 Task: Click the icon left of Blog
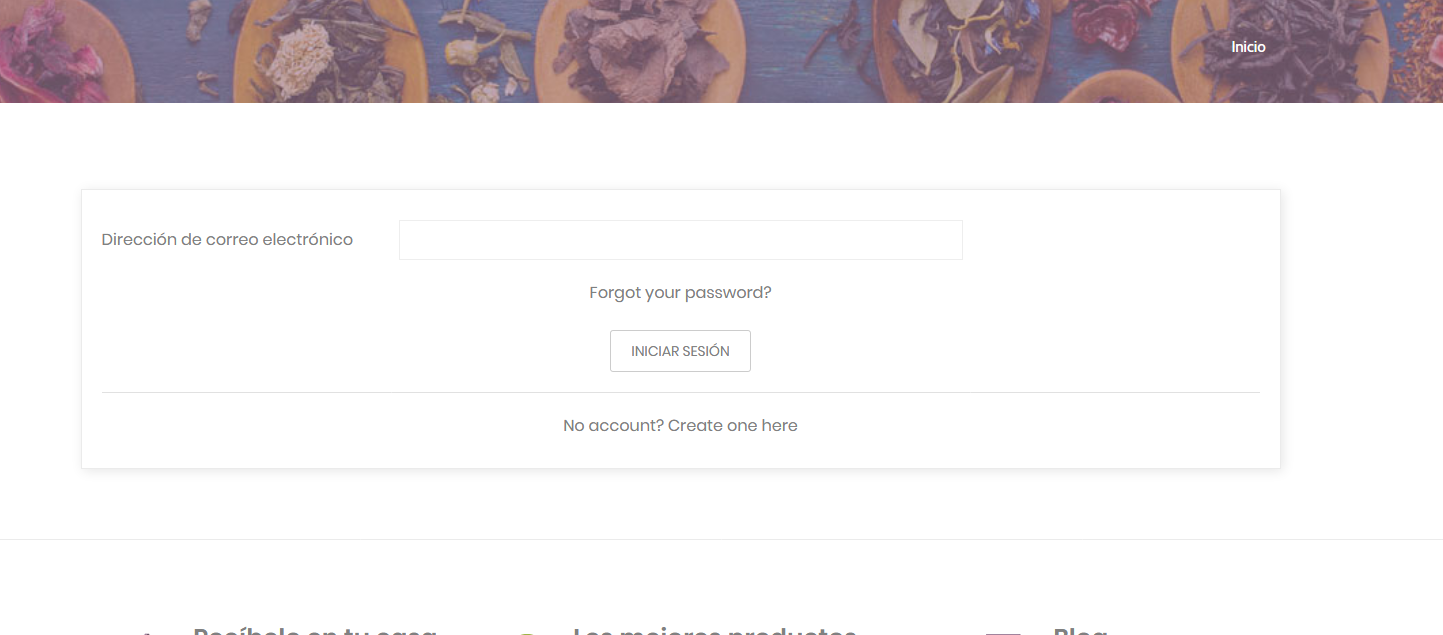(1003, 632)
